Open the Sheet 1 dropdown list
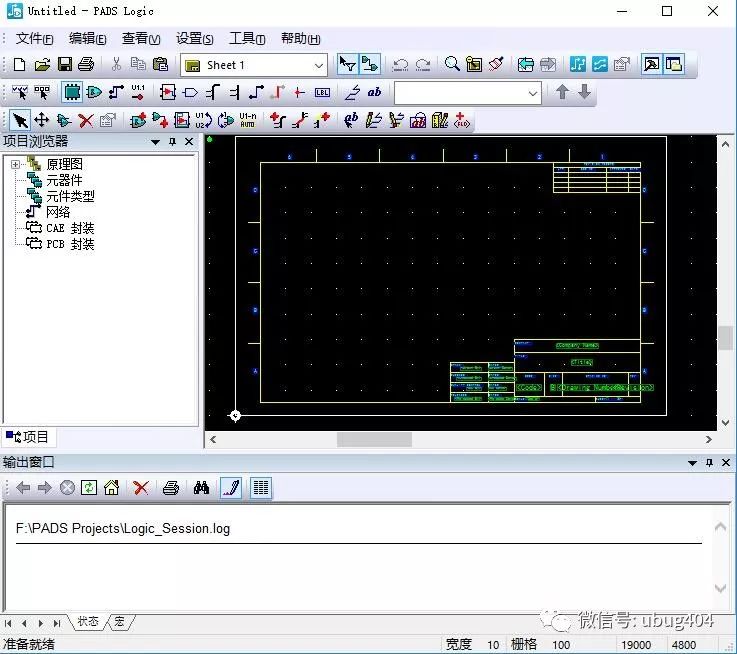This screenshot has width=737, height=654. pyautogui.click(x=319, y=65)
